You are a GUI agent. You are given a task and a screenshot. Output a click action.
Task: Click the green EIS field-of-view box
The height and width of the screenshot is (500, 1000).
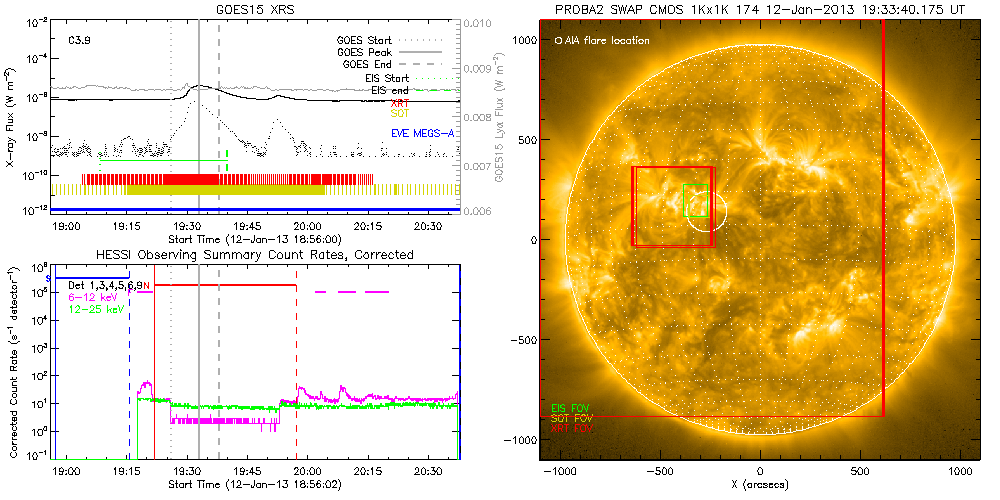(x=695, y=200)
